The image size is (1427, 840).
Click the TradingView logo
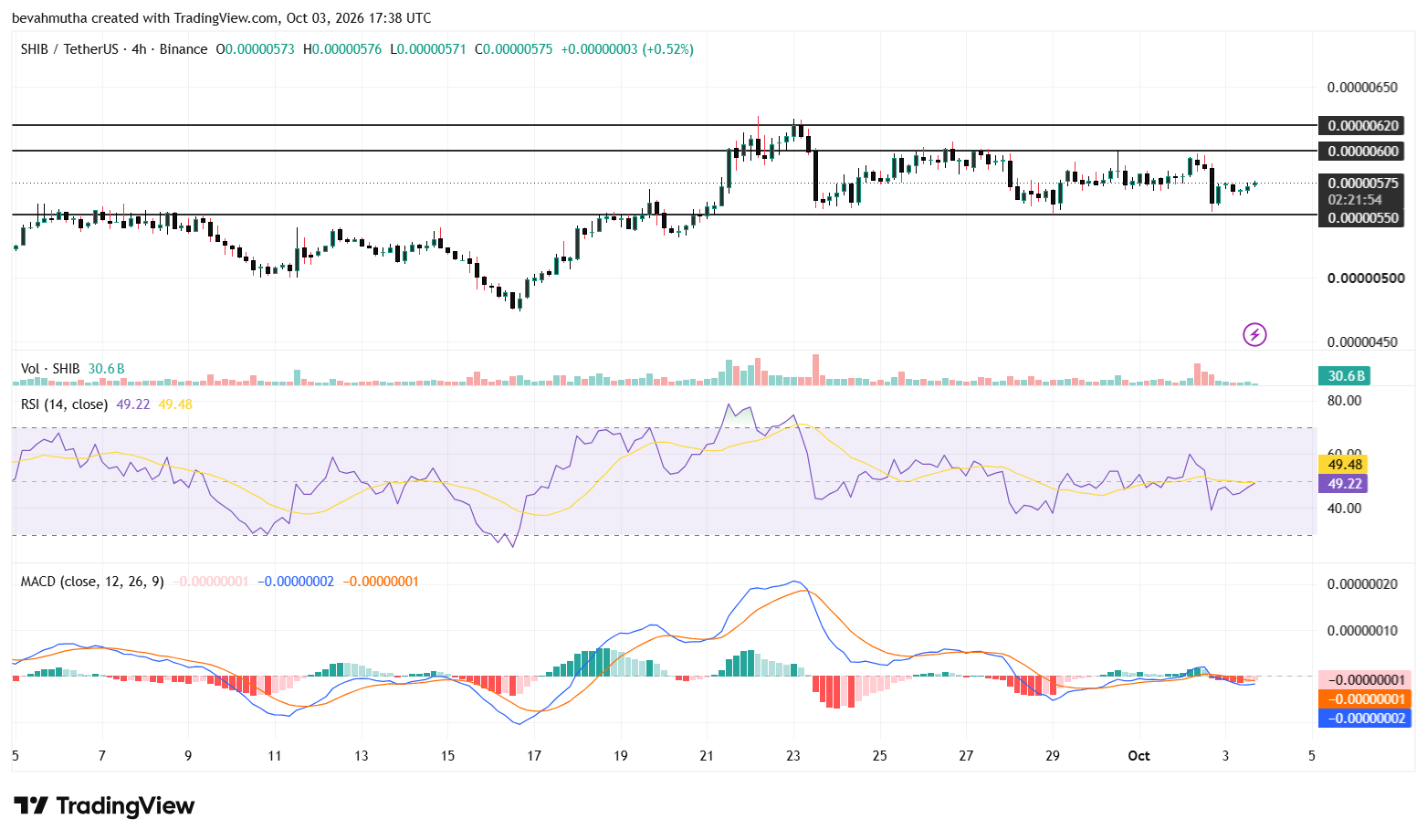point(104,805)
